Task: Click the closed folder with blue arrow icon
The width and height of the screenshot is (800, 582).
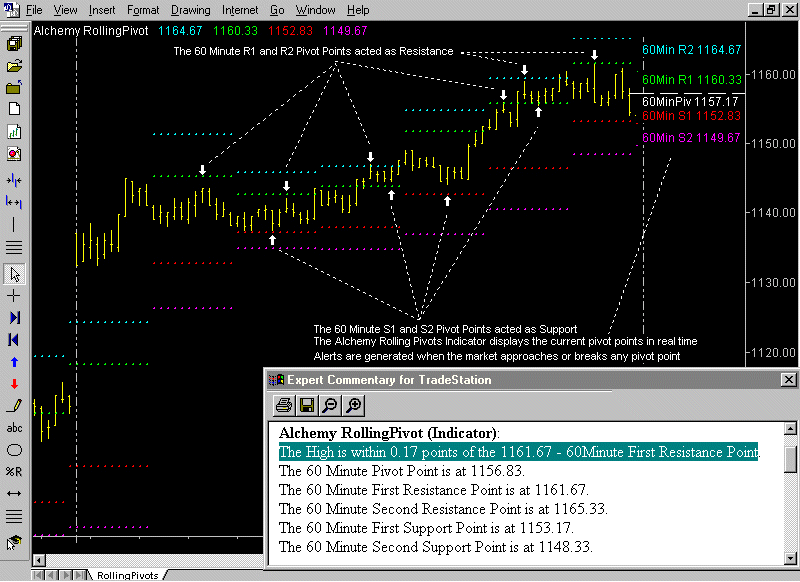Action: pos(14,87)
